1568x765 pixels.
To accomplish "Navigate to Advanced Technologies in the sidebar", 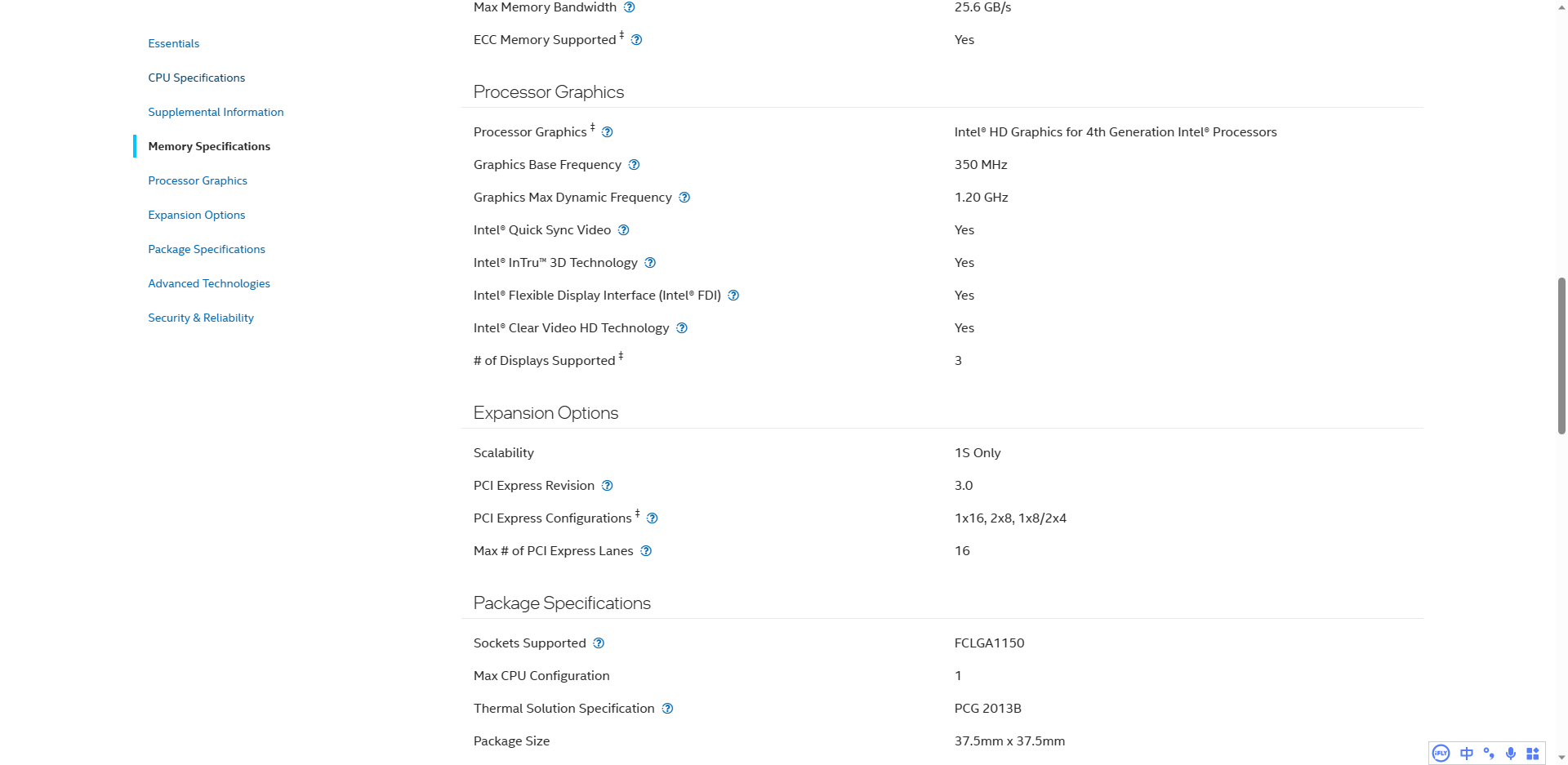I will pyautogui.click(x=209, y=283).
